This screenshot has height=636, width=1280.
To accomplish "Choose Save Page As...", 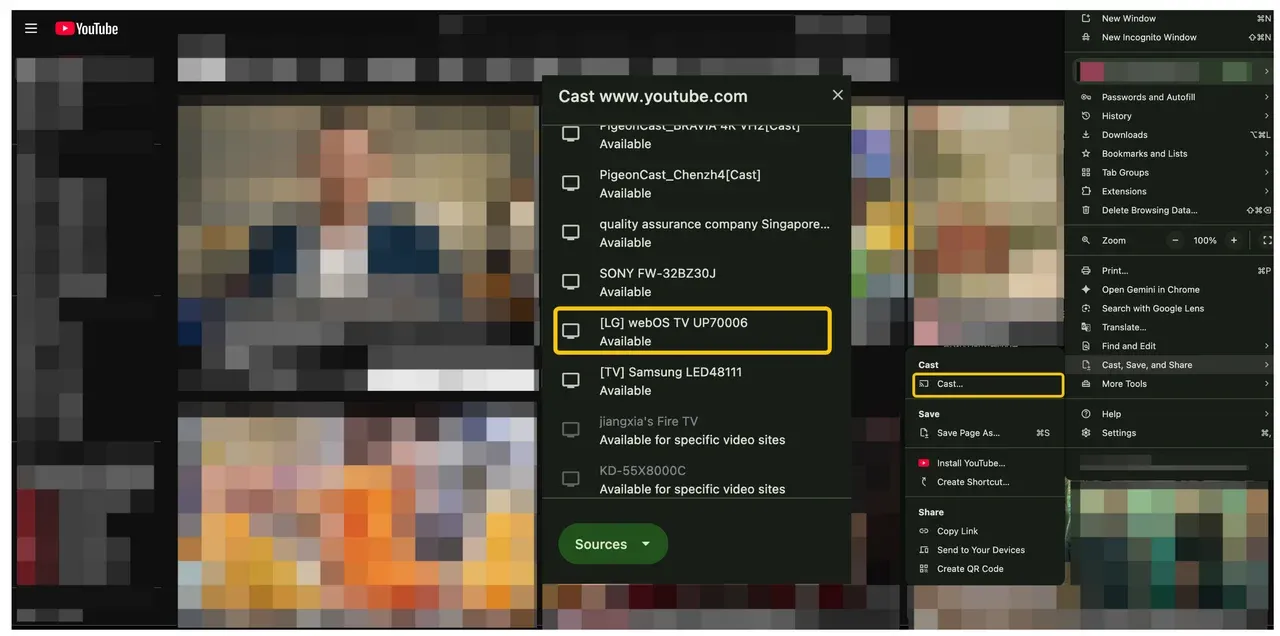I will 985,433.
